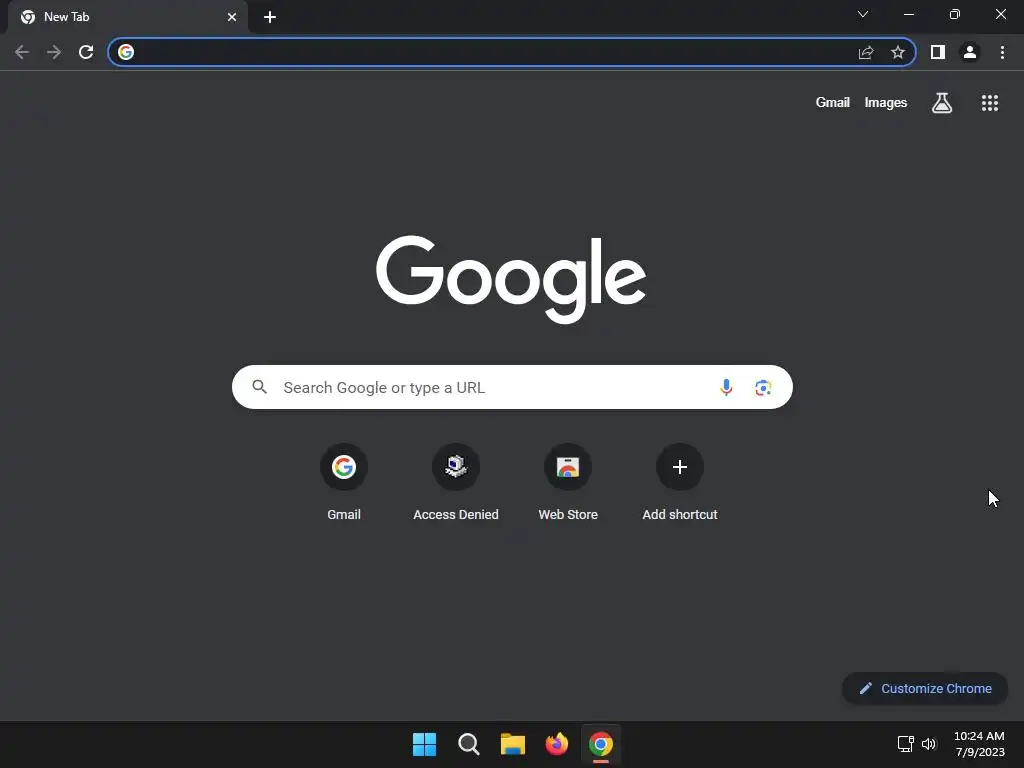This screenshot has height=768, width=1024.
Task: Open the clock and date in the taskbar
Action: (979, 744)
